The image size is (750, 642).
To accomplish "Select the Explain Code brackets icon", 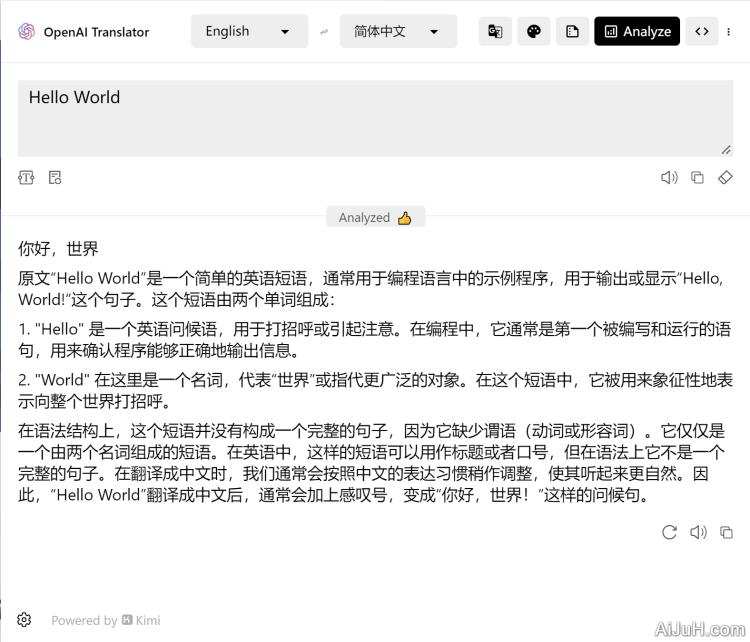I will (x=702, y=31).
